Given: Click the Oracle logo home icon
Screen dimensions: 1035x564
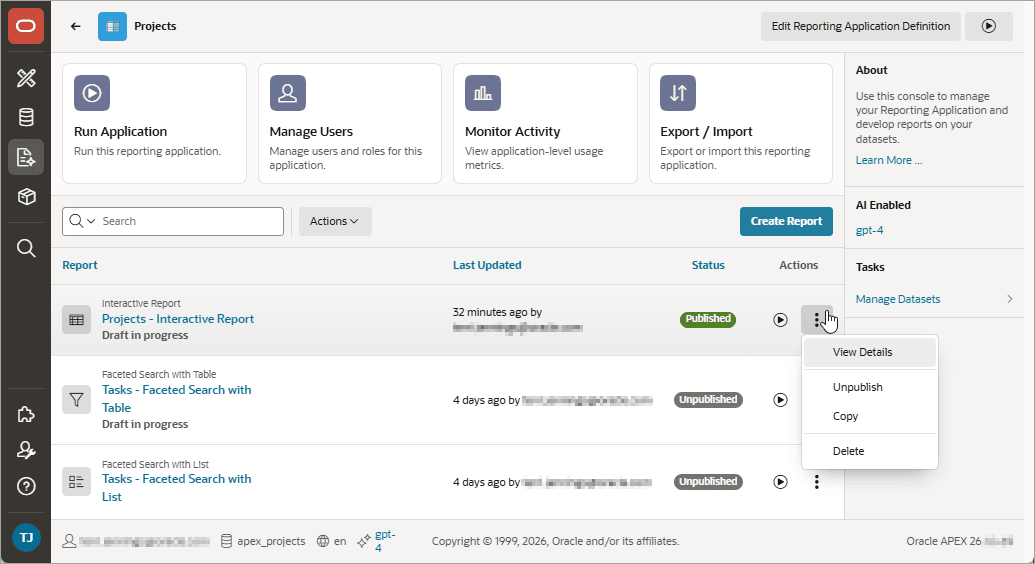Looking at the screenshot, I should (x=26, y=26).
